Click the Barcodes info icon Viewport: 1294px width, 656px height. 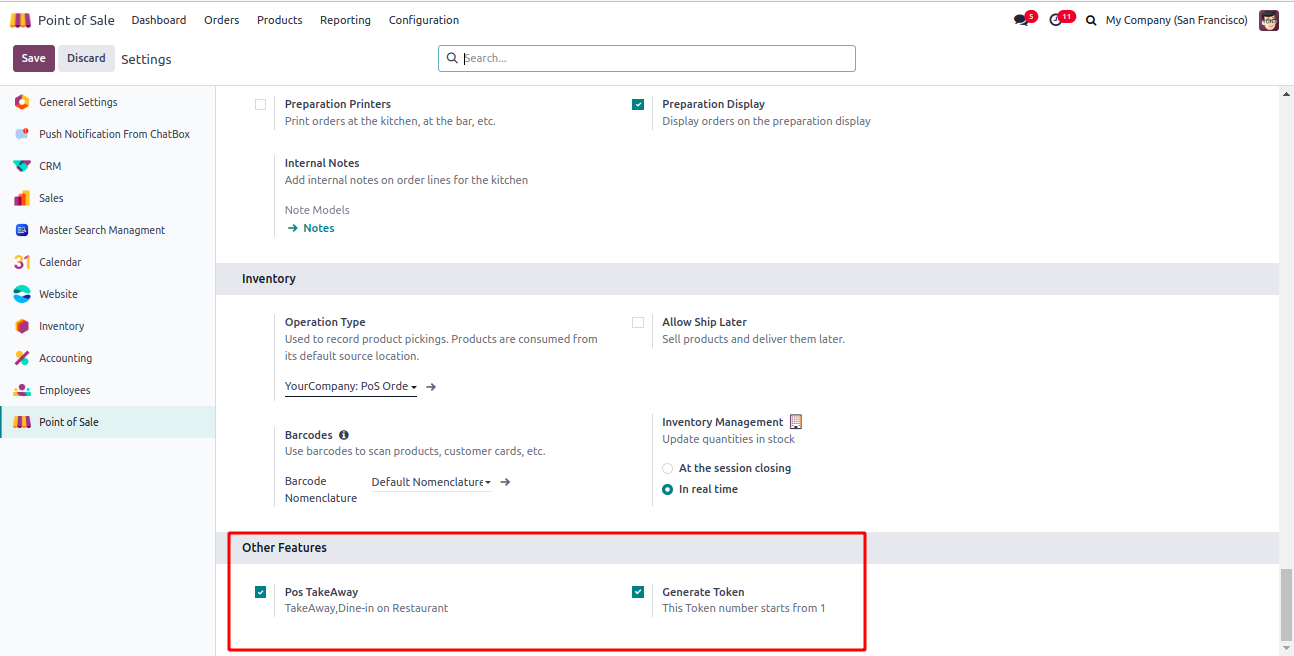click(x=344, y=435)
